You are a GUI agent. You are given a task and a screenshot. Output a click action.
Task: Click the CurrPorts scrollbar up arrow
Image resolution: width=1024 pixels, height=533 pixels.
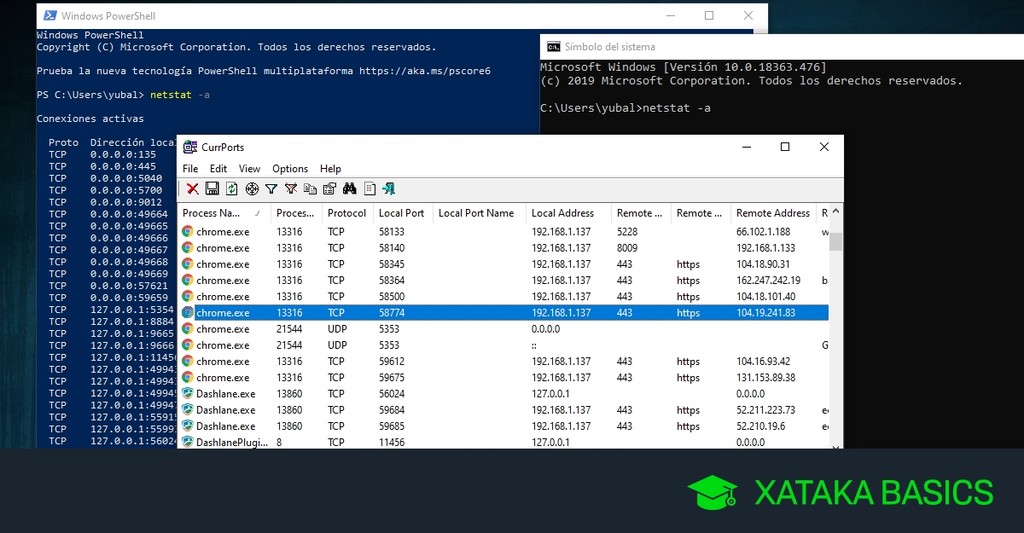[x=835, y=212]
